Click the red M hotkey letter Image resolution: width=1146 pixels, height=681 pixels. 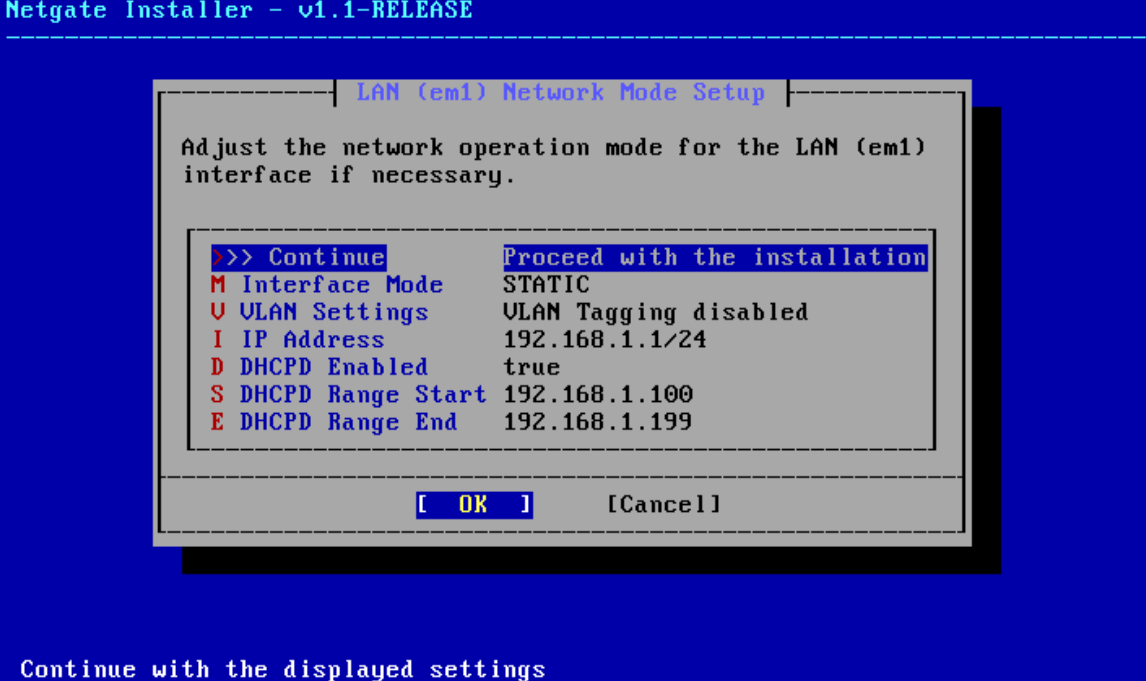218,284
